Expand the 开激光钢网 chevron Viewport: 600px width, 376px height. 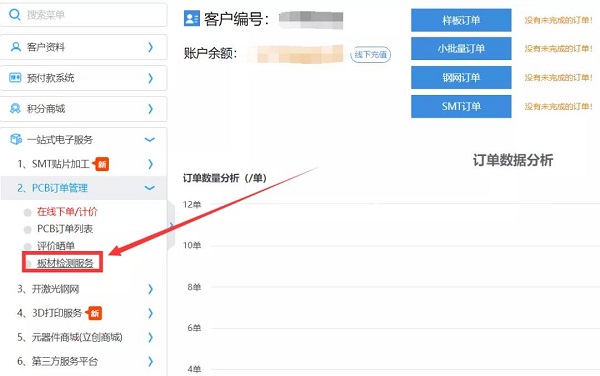150,289
